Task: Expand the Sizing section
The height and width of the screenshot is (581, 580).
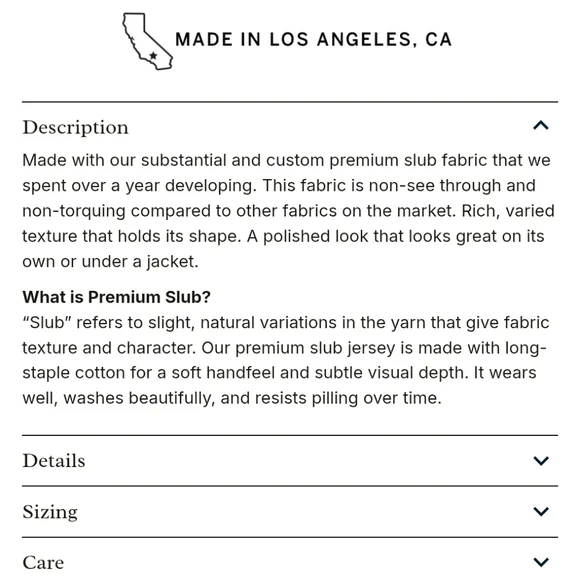Action: coord(290,512)
